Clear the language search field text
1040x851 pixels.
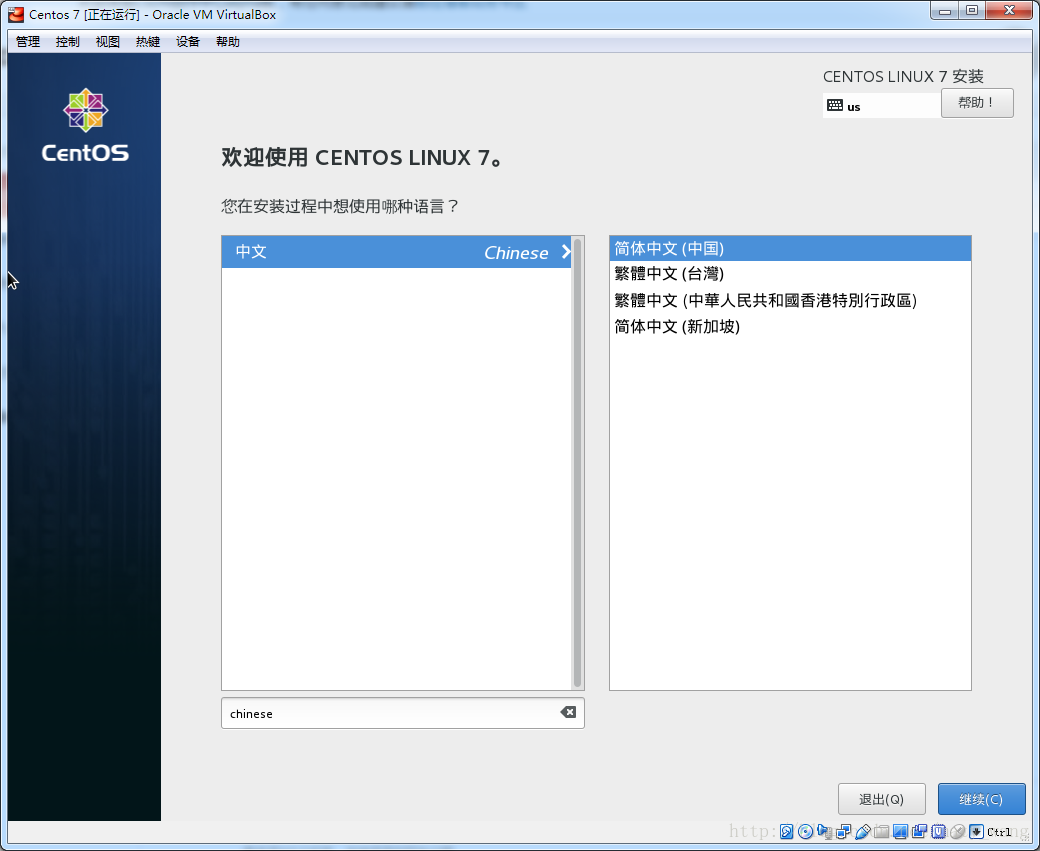(x=568, y=712)
